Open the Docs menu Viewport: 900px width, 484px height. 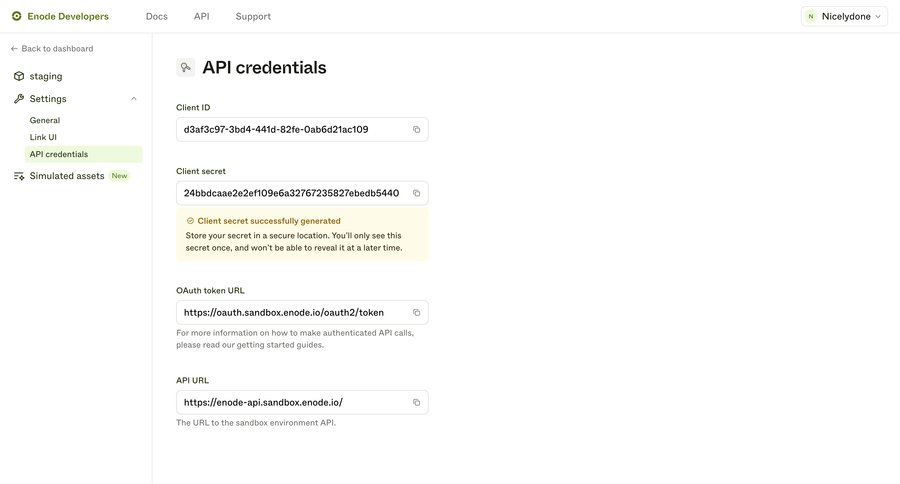point(157,16)
